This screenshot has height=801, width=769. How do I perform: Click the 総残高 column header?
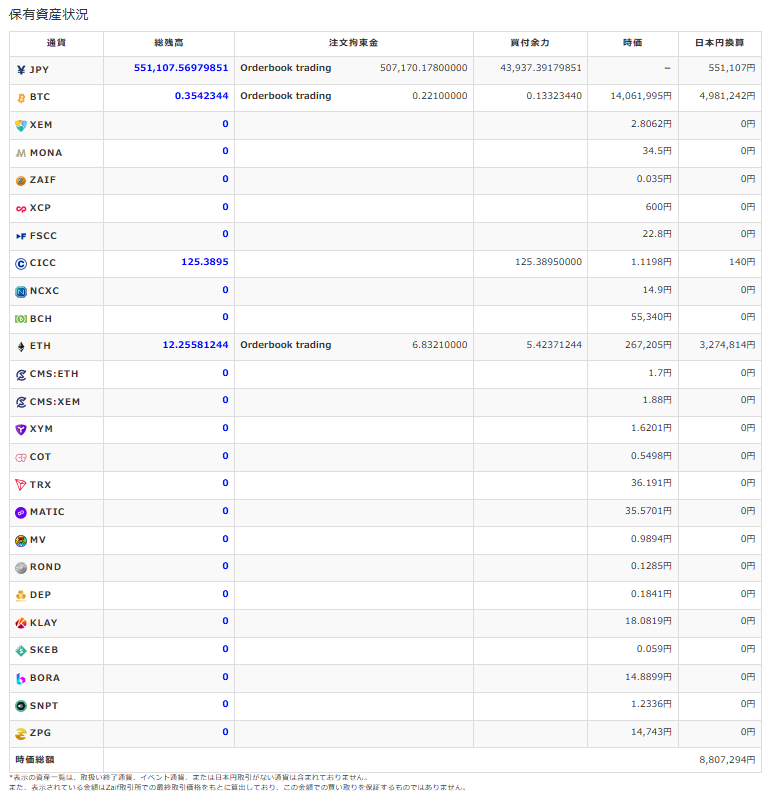tap(169, 43)
